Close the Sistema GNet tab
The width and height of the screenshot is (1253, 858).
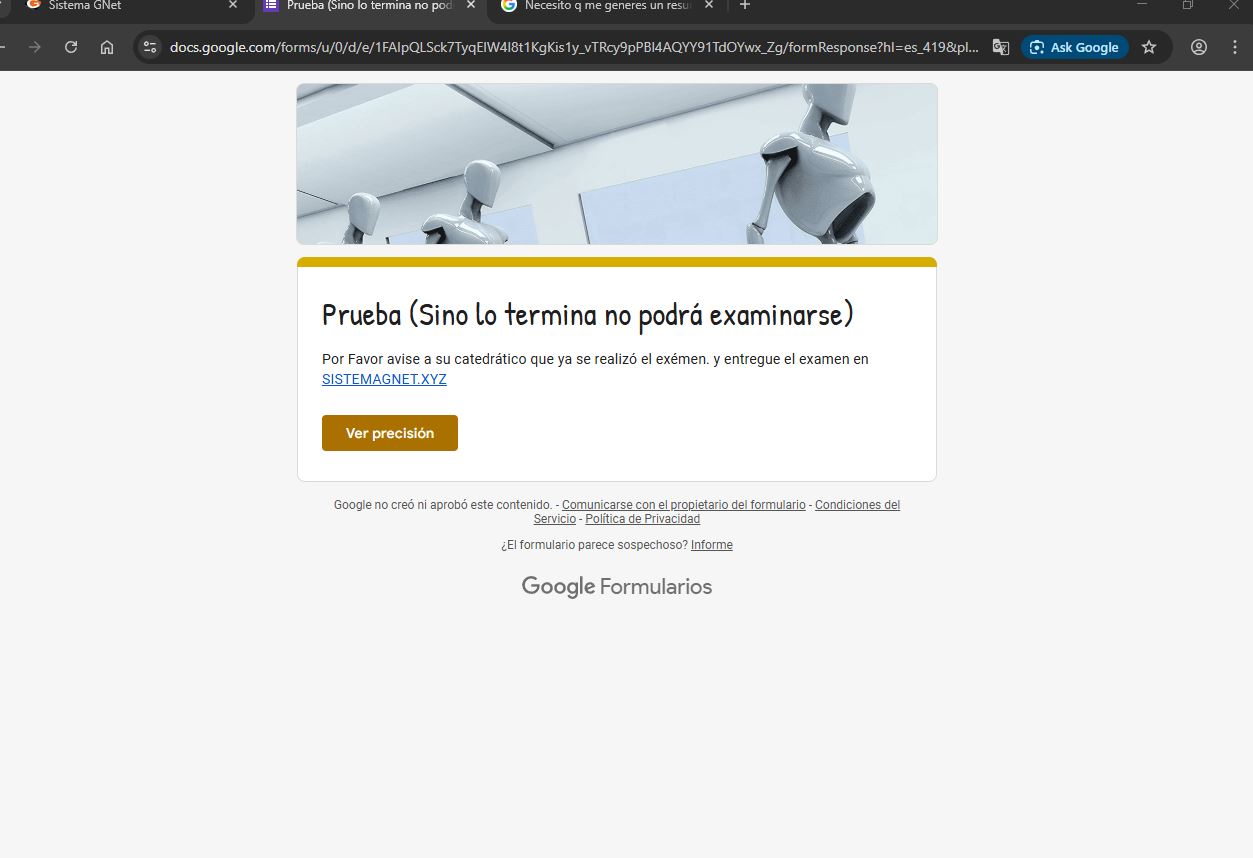[x=233, y=5]
